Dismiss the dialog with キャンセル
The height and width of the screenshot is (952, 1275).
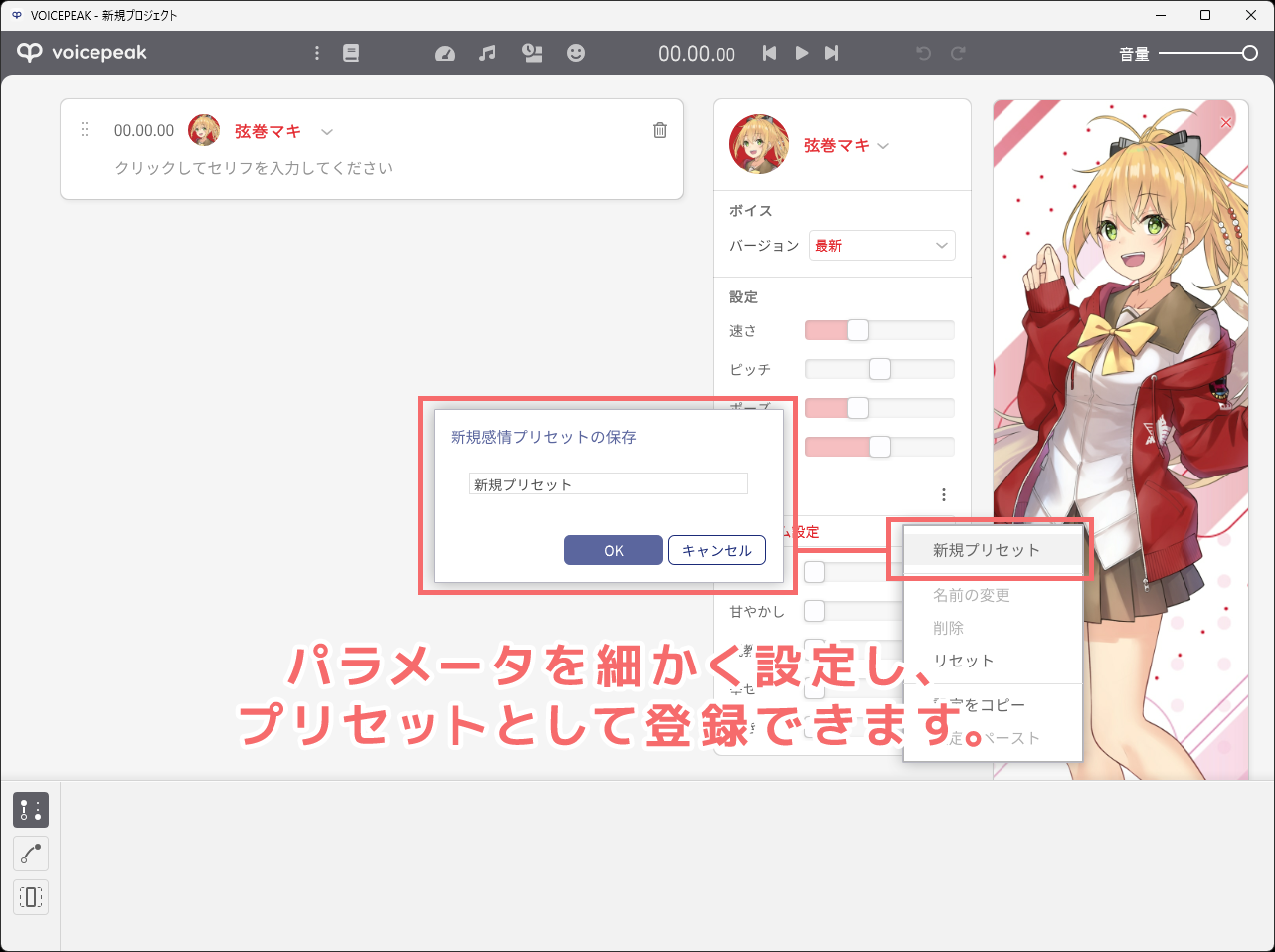(x=717, y=550)
